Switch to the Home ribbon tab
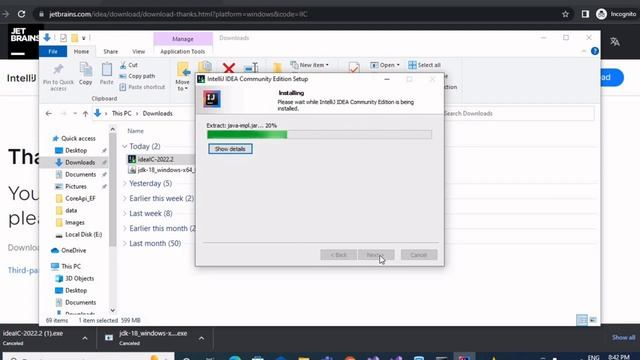 coord(81,52)
